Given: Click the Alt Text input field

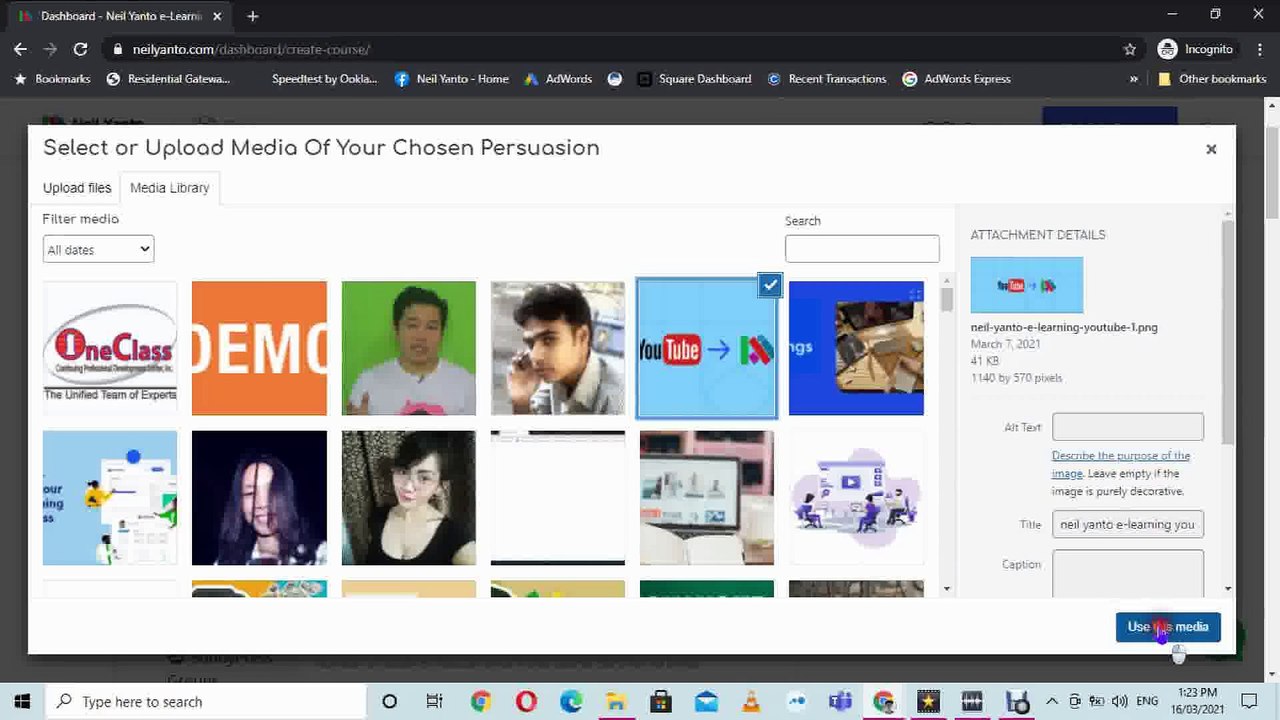Looking at the screenshot, I should [x=1128, y=427].
